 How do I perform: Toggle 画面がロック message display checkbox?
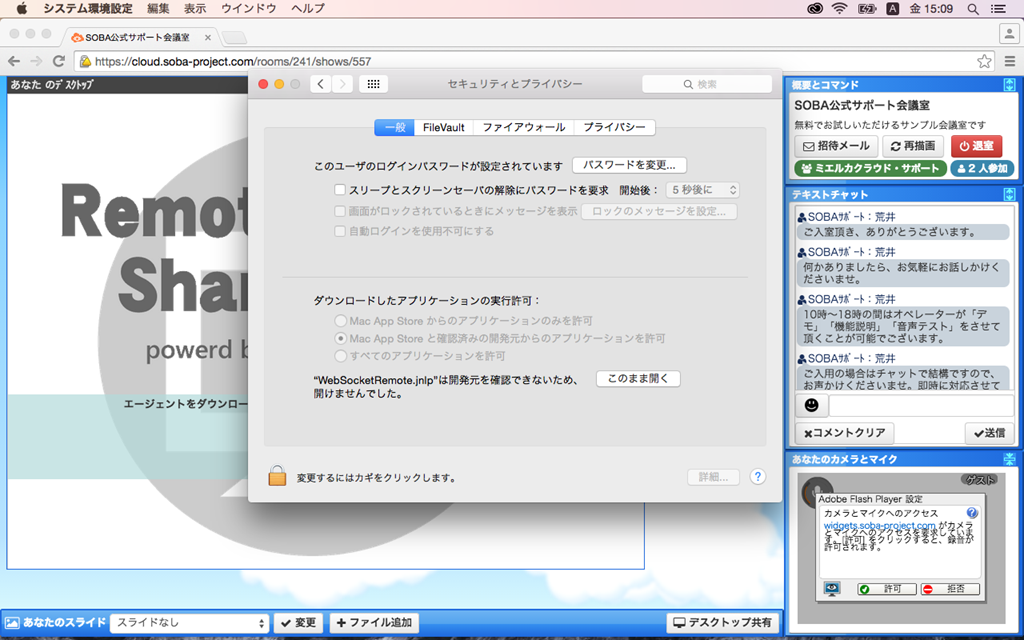coord(340,211)
